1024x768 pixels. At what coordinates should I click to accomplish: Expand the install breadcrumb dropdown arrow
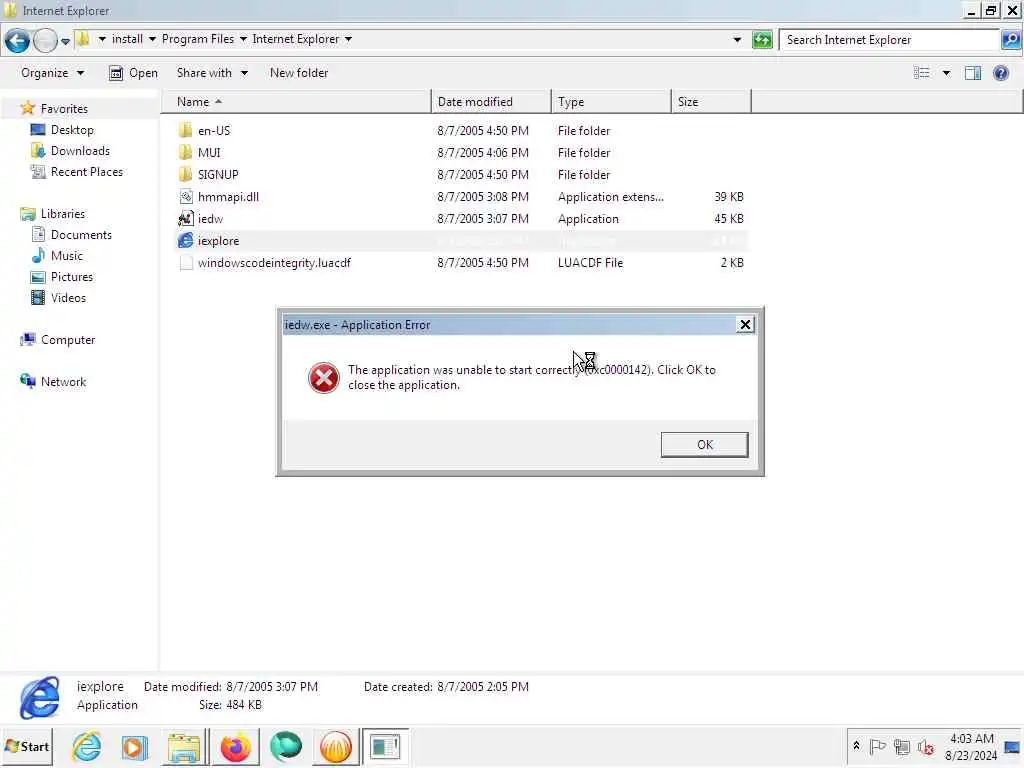[152, 39]
